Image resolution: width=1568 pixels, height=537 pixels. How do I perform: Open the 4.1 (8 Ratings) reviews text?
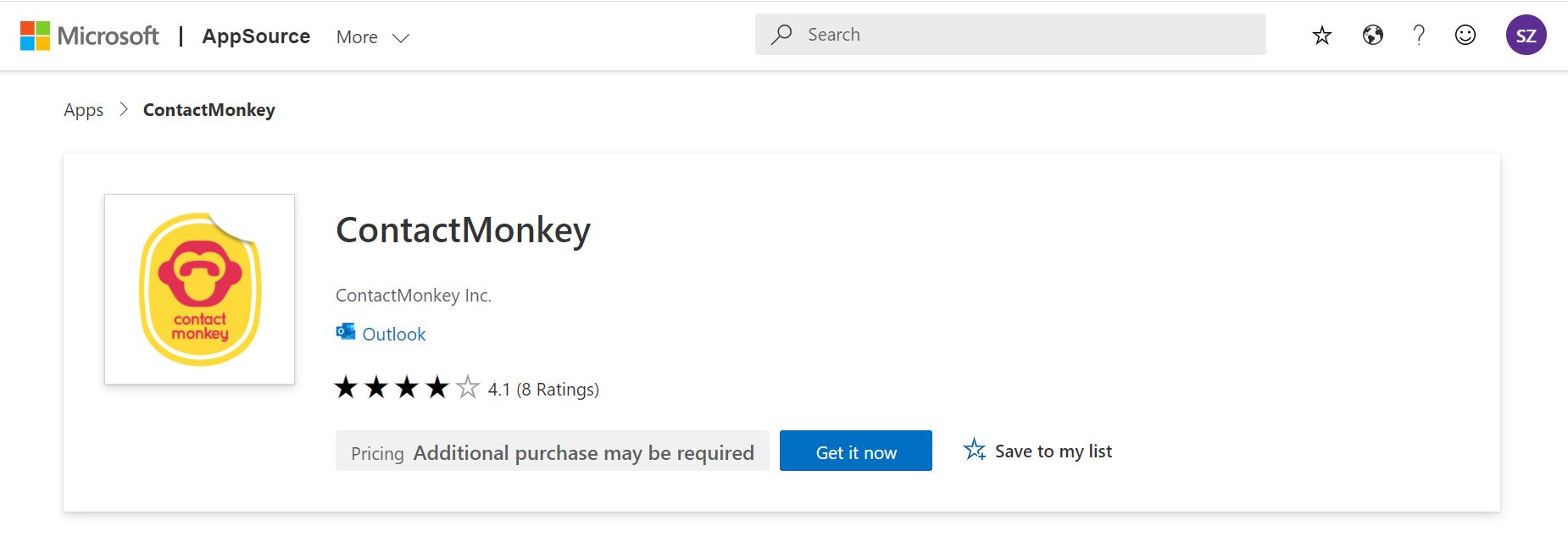[x=543, y=390]
